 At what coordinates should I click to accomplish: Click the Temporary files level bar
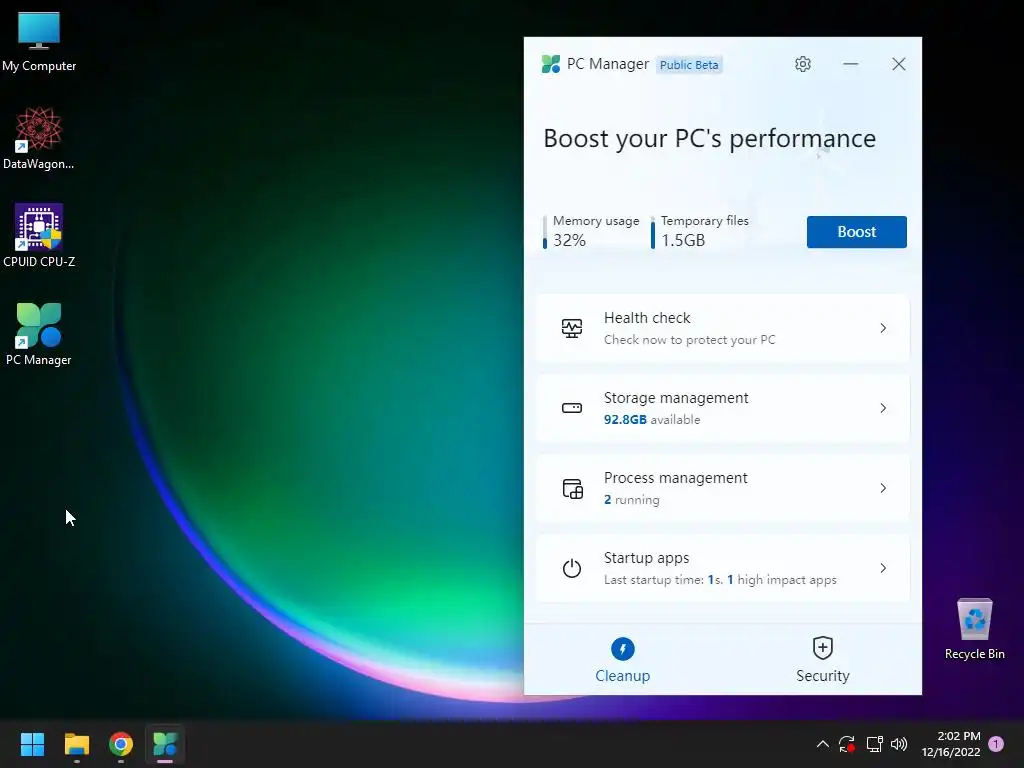[x=652, y=232]
